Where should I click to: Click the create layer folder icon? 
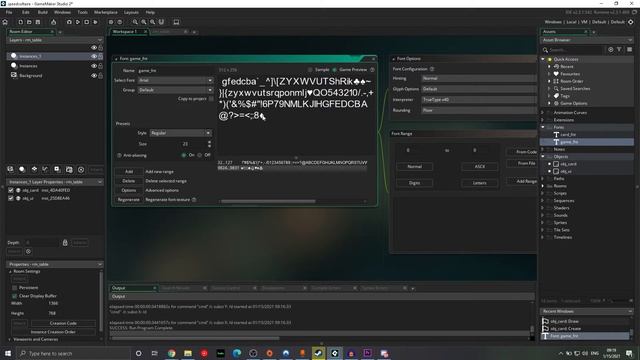click(69, 169)
